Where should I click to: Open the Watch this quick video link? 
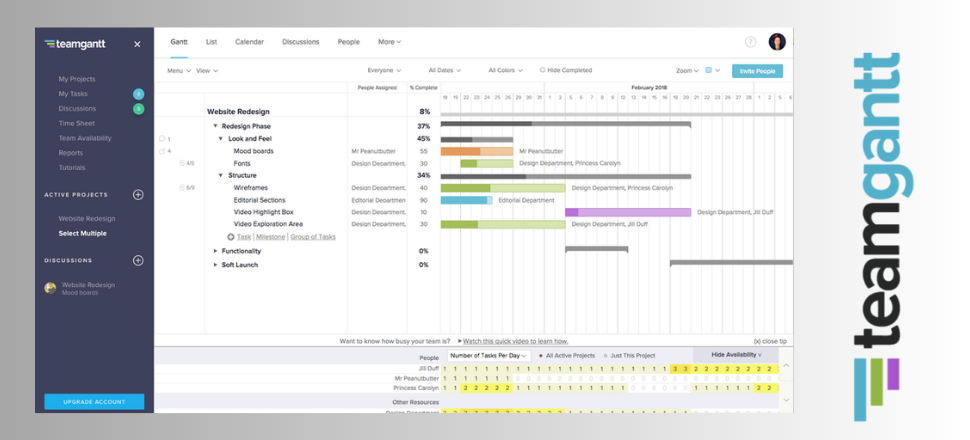pyautogui.click(x=515, y=341)
